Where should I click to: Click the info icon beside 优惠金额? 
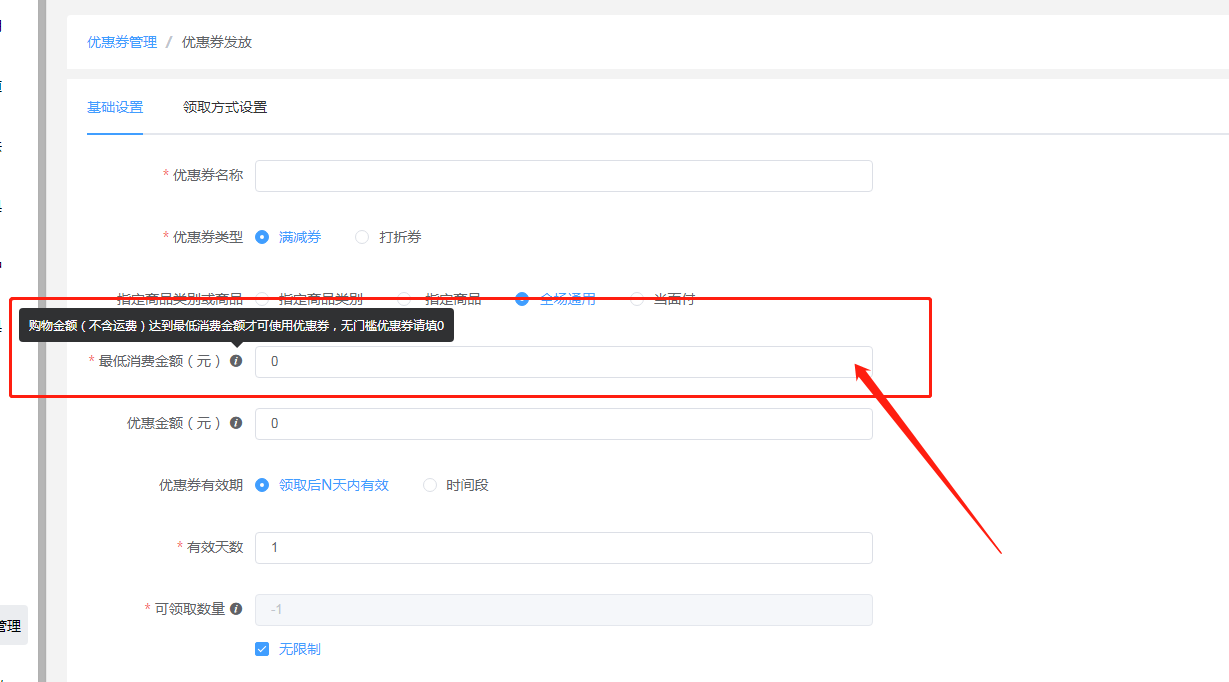click(236, 423)
